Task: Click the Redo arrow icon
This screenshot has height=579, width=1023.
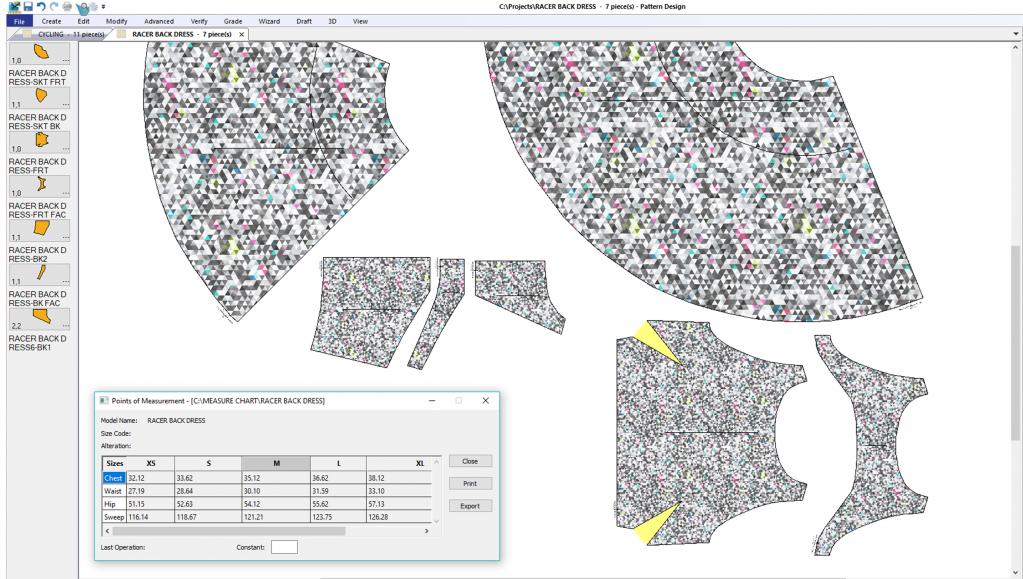Action: [52, 7]
